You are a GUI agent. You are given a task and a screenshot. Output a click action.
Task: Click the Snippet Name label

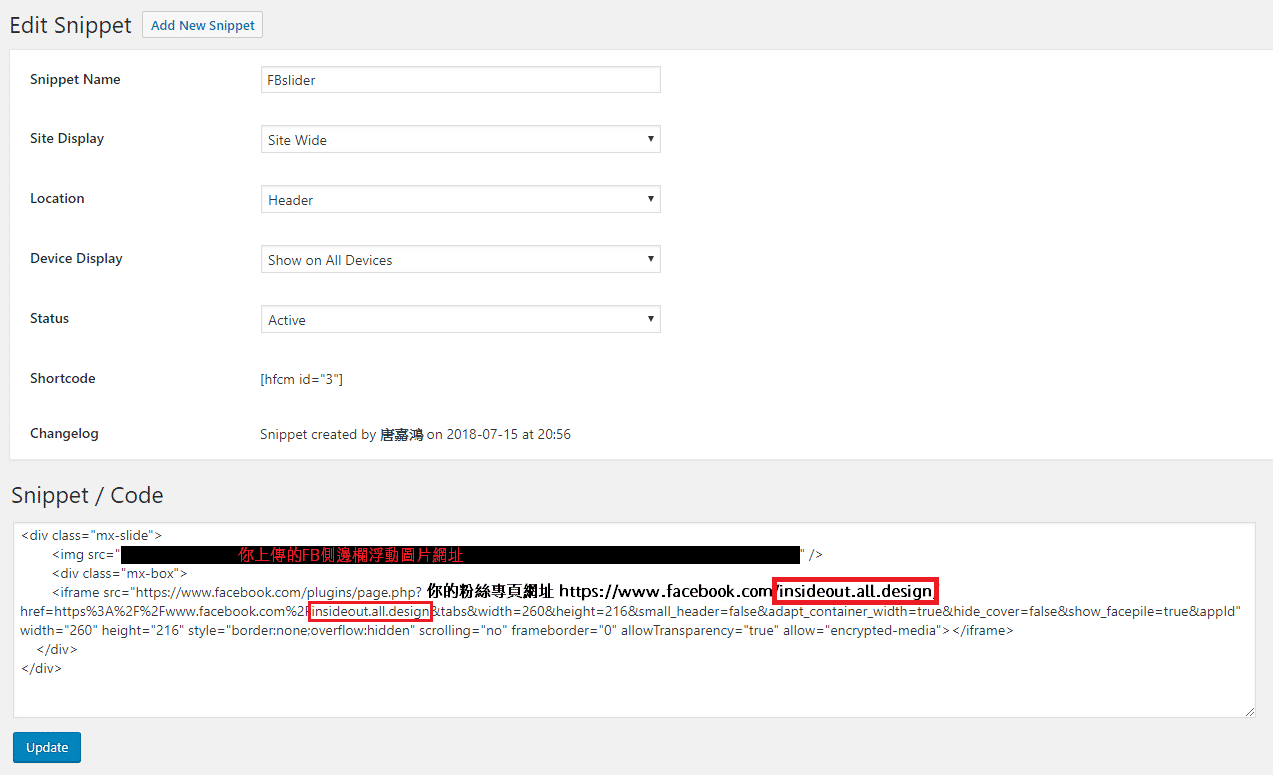[75, 80]
